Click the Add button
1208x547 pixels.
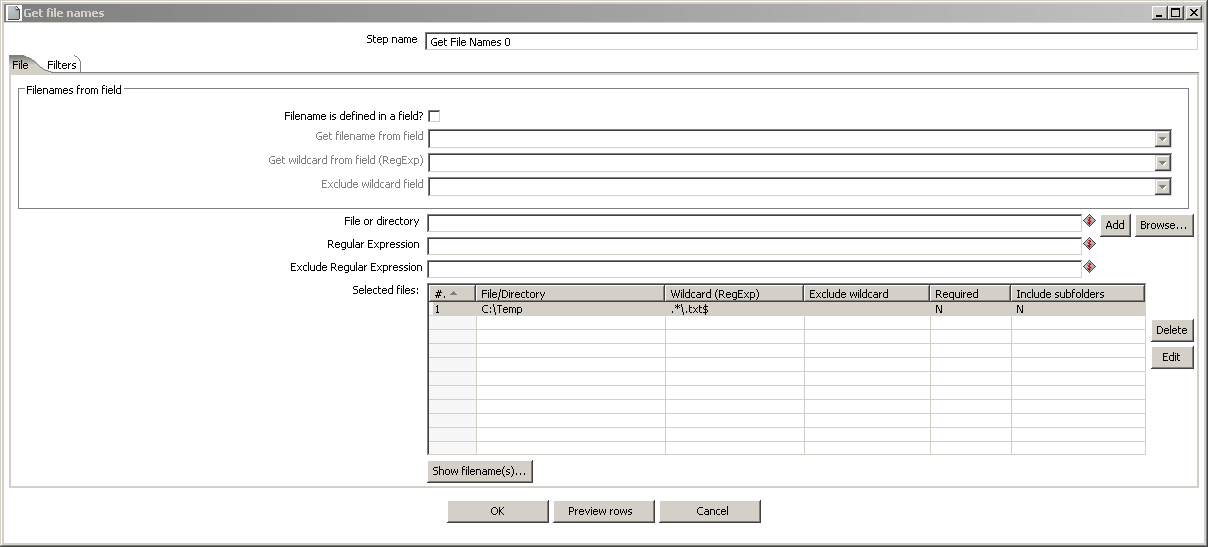1115,225
